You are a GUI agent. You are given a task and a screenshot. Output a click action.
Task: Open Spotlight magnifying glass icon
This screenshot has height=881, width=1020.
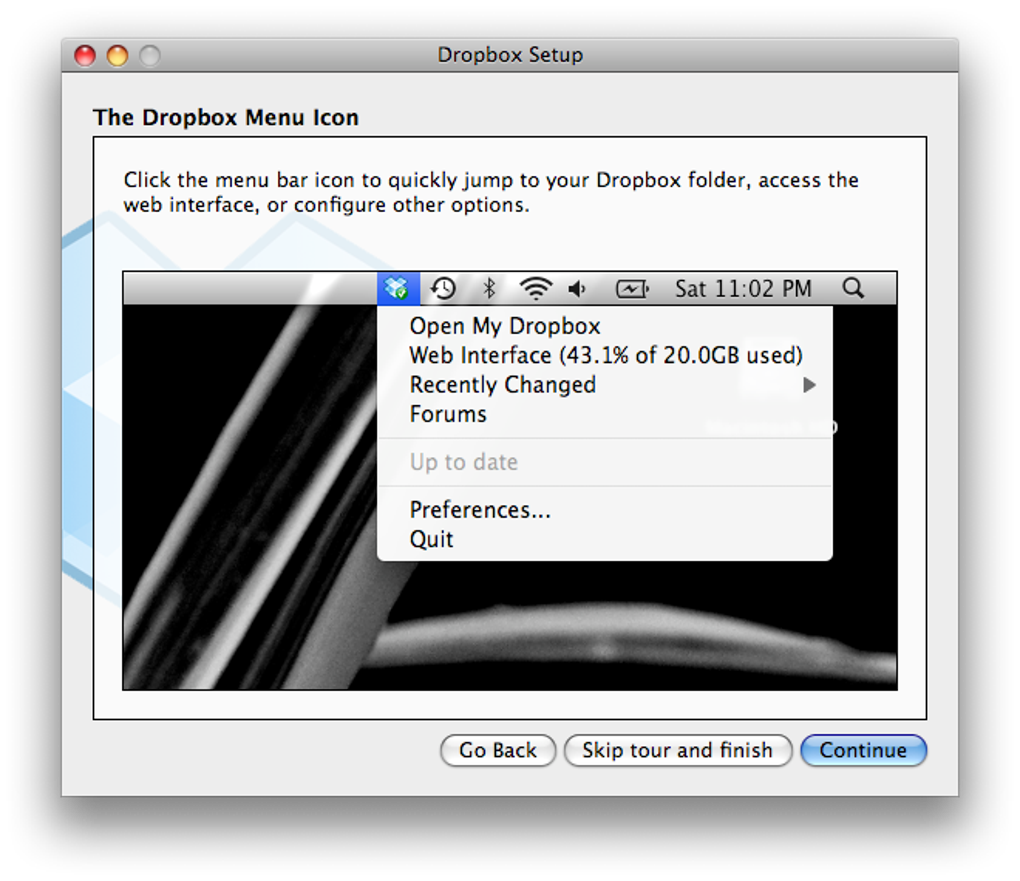(x=853, y=288)
